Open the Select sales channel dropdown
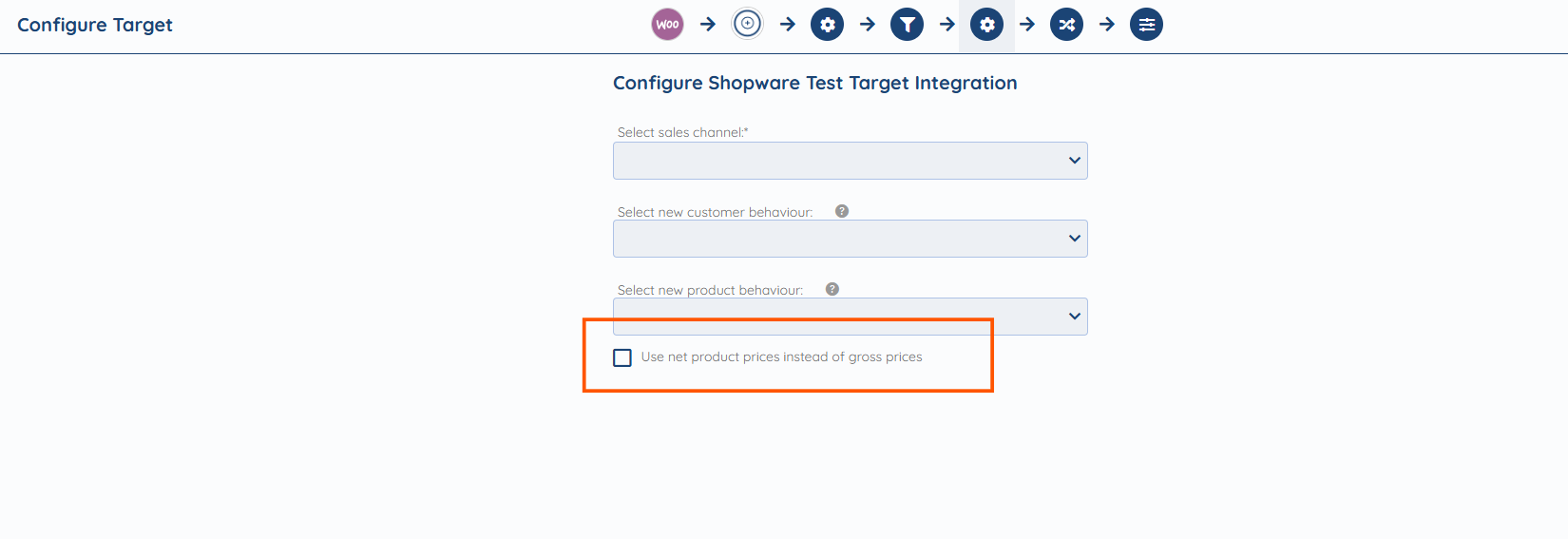The height and width of the screenshot is (539, 1568). (x=851, y=161)
